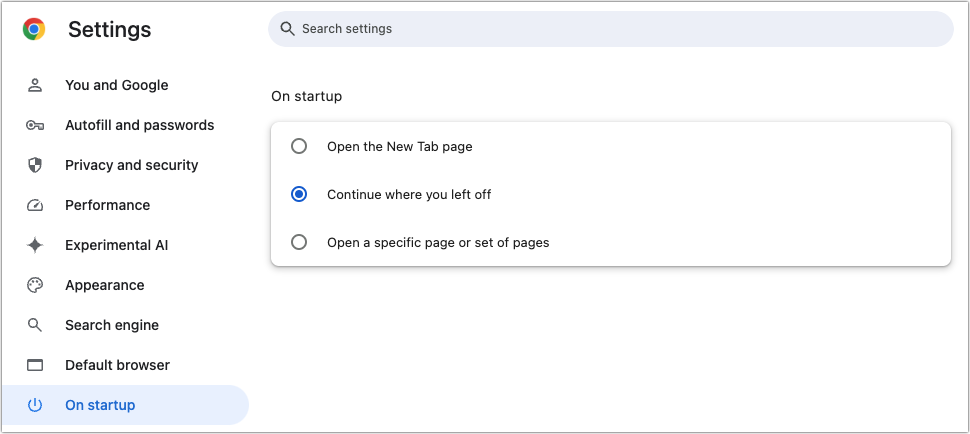Open Experimental AI via its sparkle icon
This screenshot has height=434, width=970.
35,245
